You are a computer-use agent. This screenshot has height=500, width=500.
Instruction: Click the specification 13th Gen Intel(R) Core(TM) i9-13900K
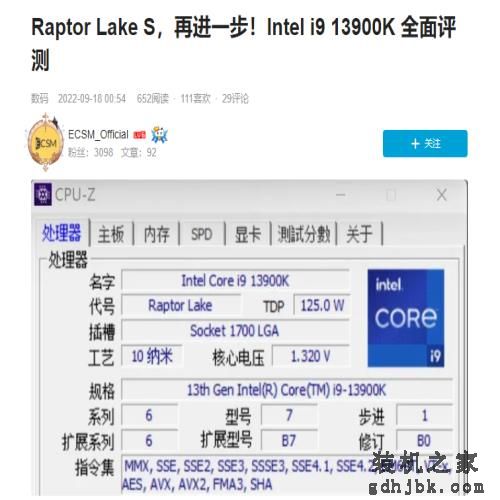[x=287, y=390]
